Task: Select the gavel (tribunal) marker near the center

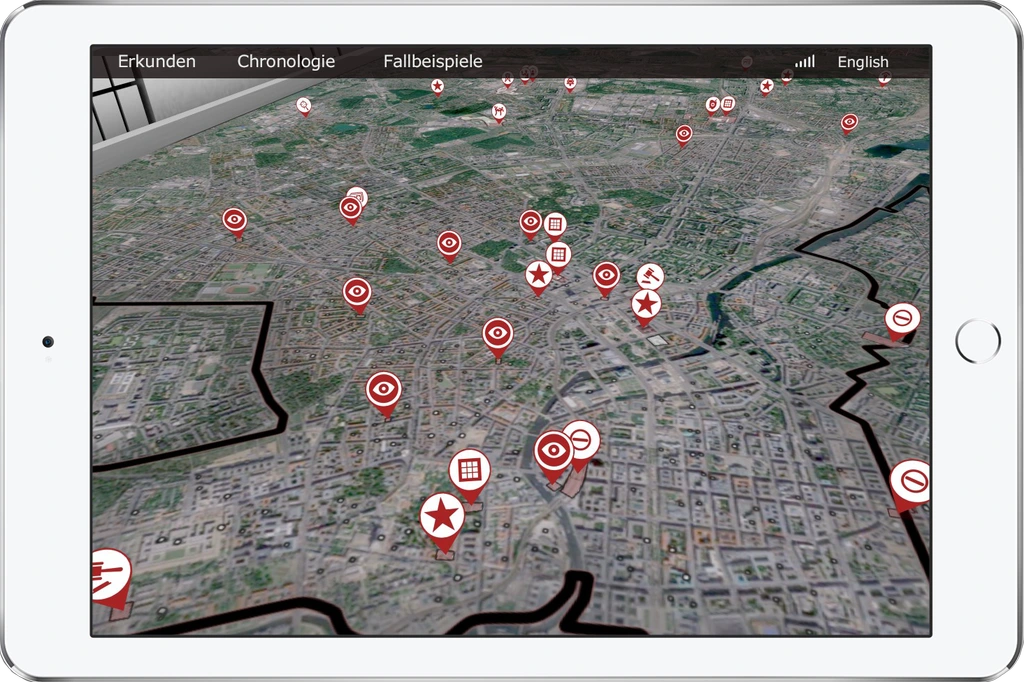Action: pos(650,275)
